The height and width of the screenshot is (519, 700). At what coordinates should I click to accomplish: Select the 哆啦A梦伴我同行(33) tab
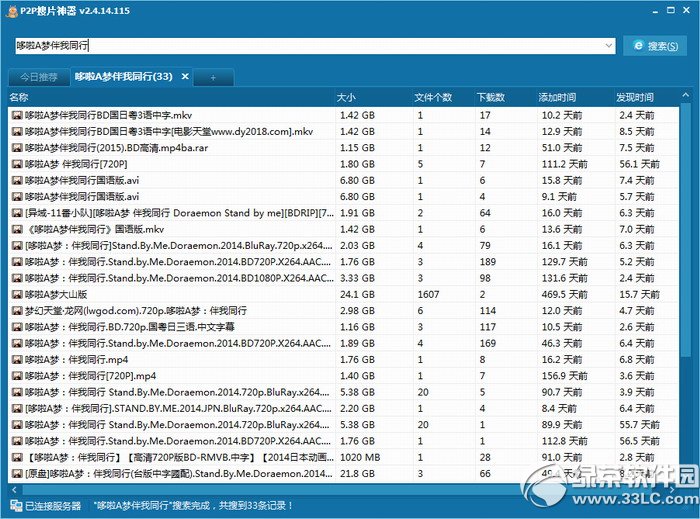click(x=124, y=76)
